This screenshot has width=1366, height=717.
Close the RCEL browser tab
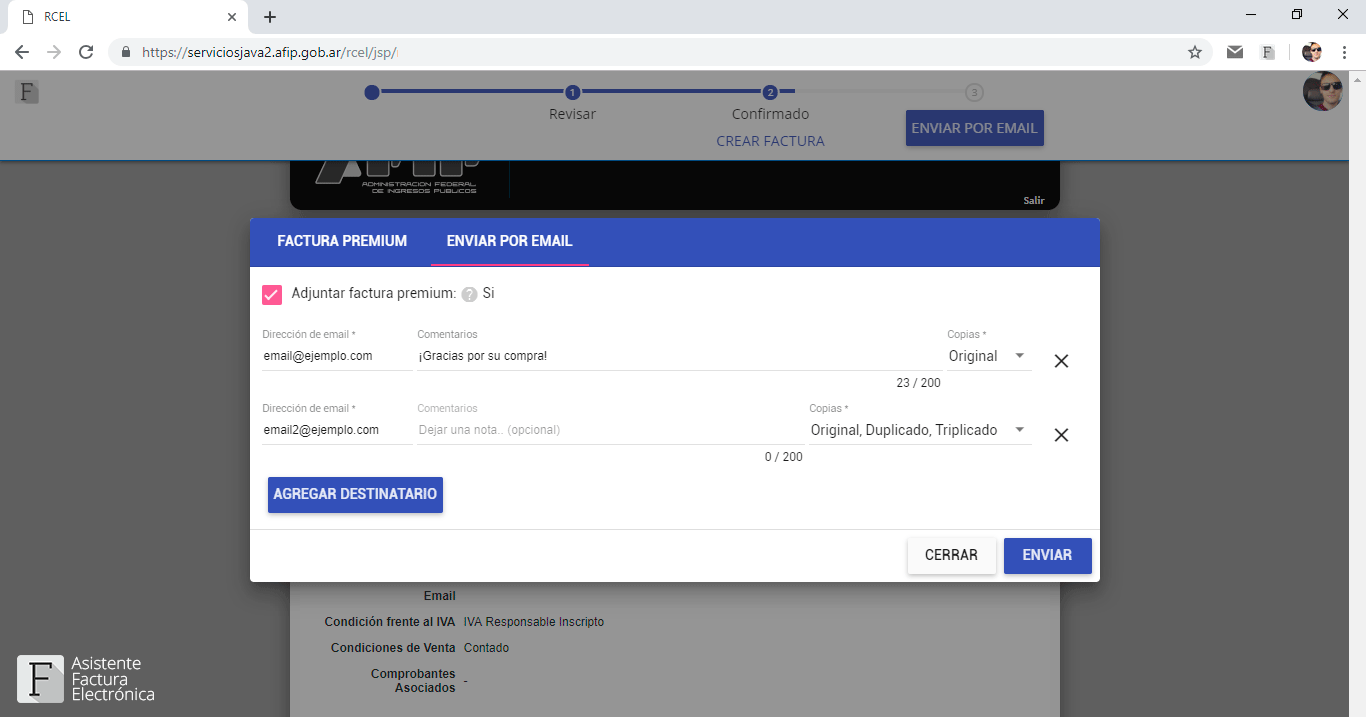[x=231, y=17]
